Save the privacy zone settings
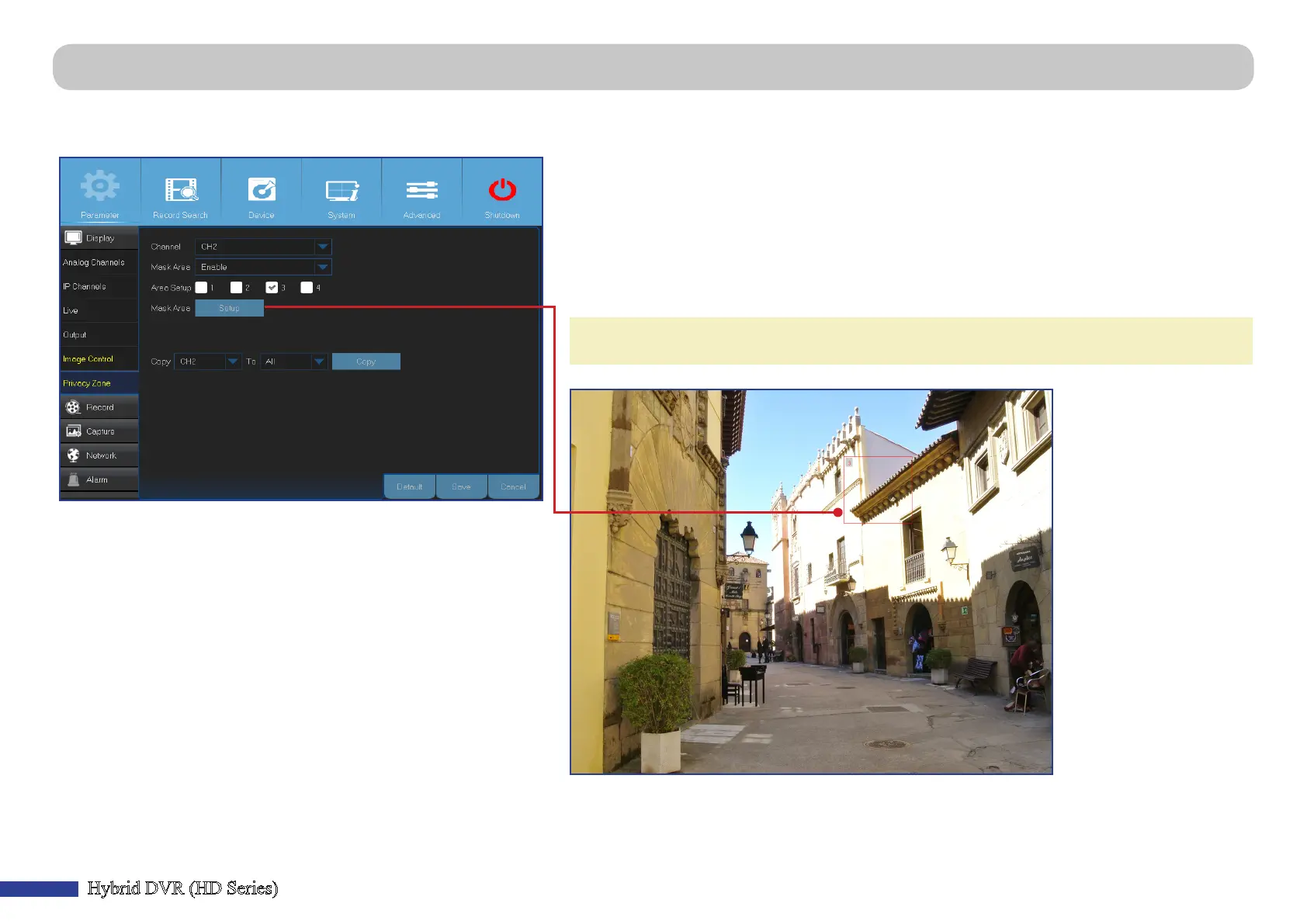Image resolution: width=1307 pixels, height=924 pixels. coord(461,486)
